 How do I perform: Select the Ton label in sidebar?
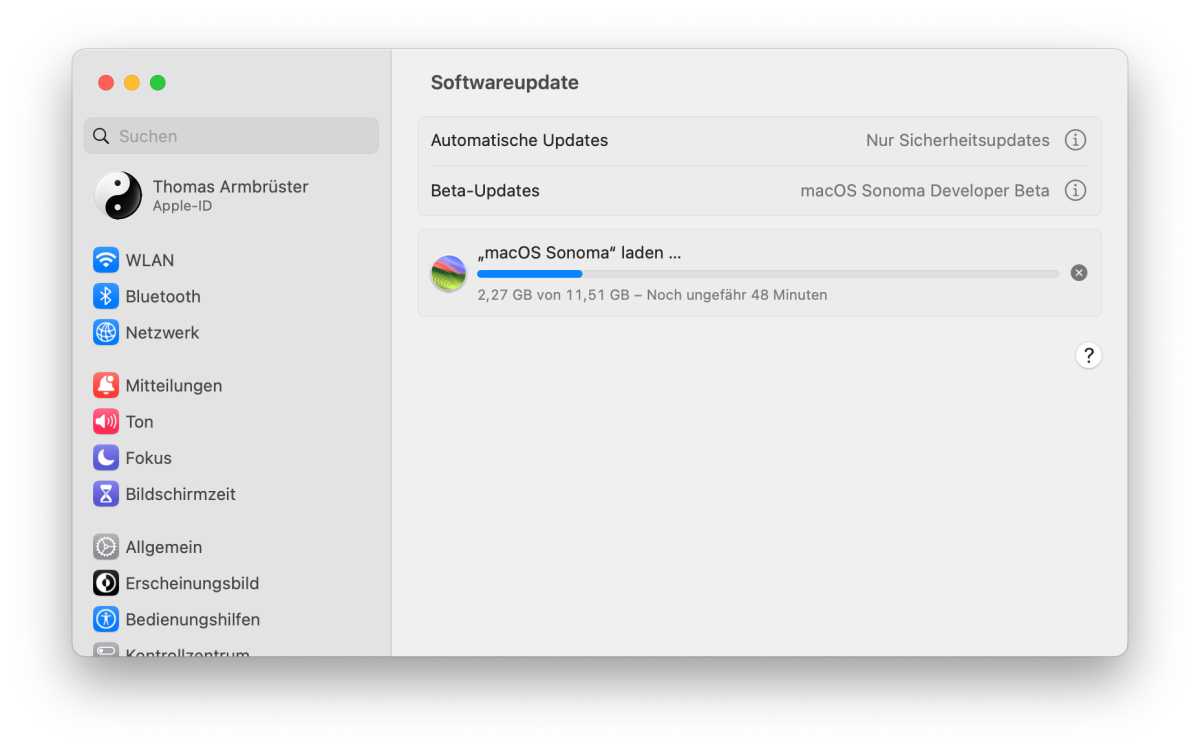(139, 421)
